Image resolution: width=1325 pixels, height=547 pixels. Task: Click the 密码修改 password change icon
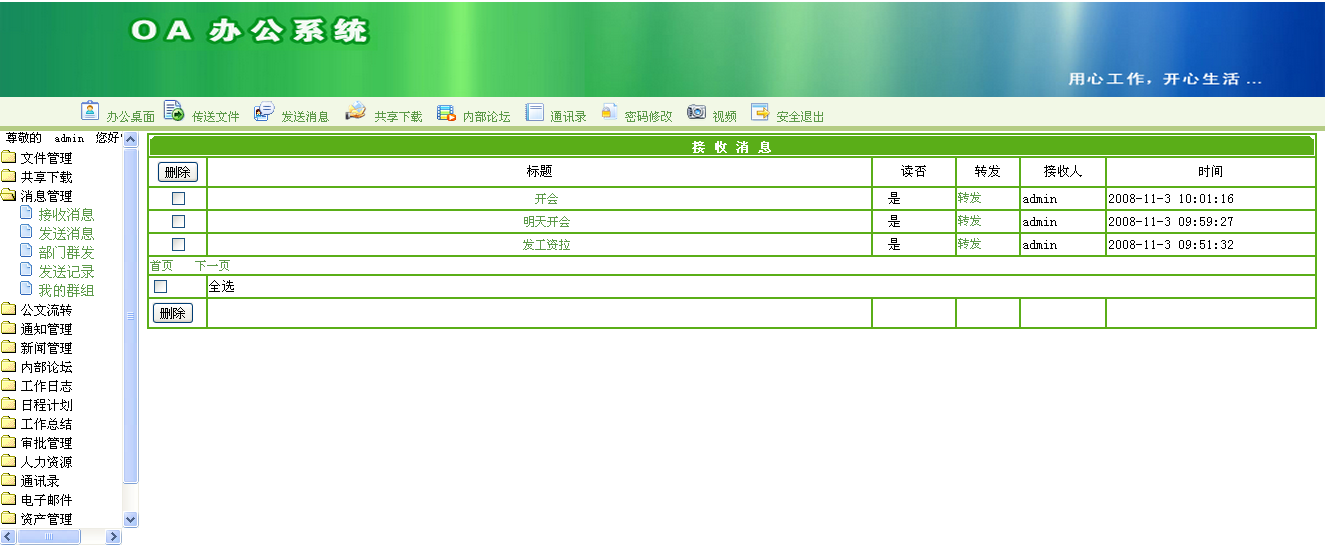[x=609, y=112]
